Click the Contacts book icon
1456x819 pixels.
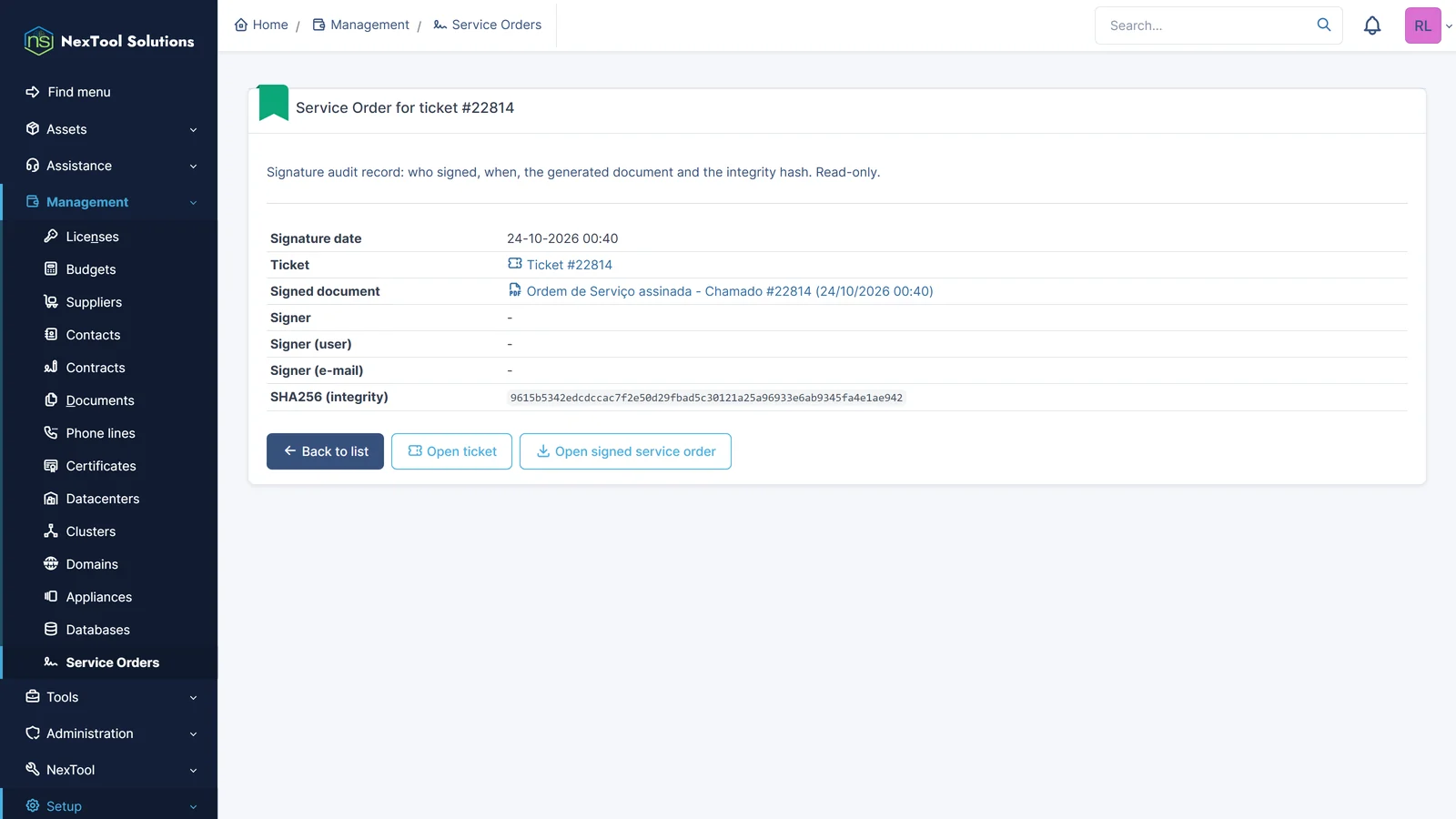[51, 335]
